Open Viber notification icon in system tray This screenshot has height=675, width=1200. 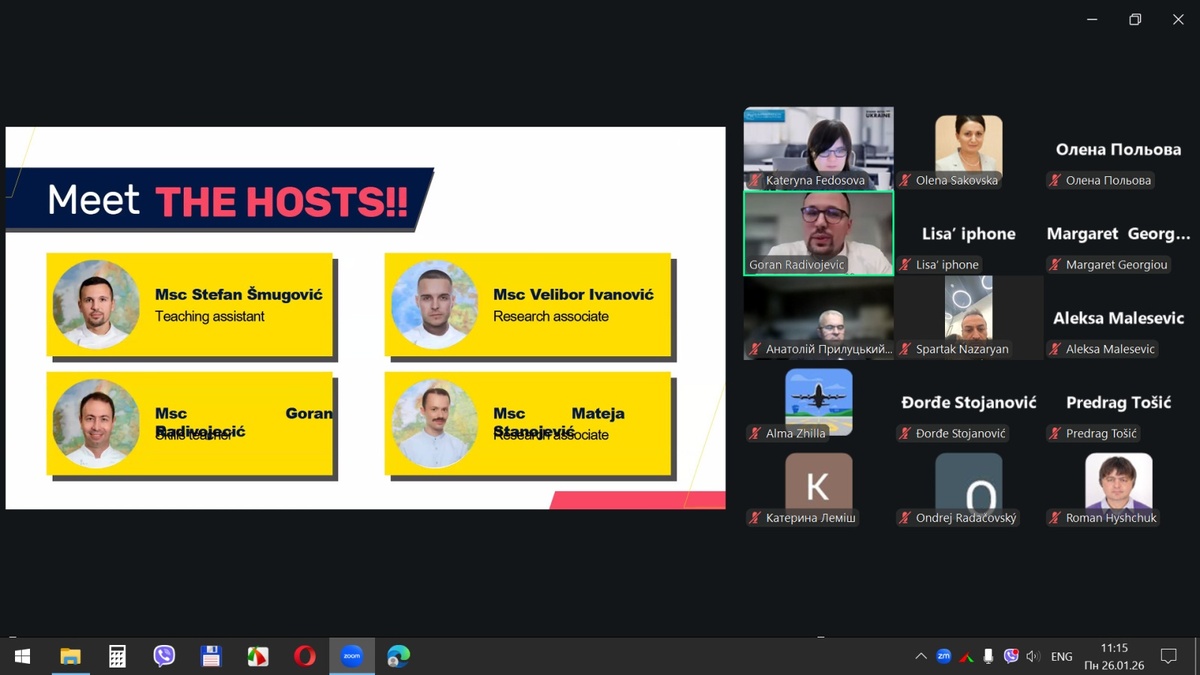[1011, 656]
